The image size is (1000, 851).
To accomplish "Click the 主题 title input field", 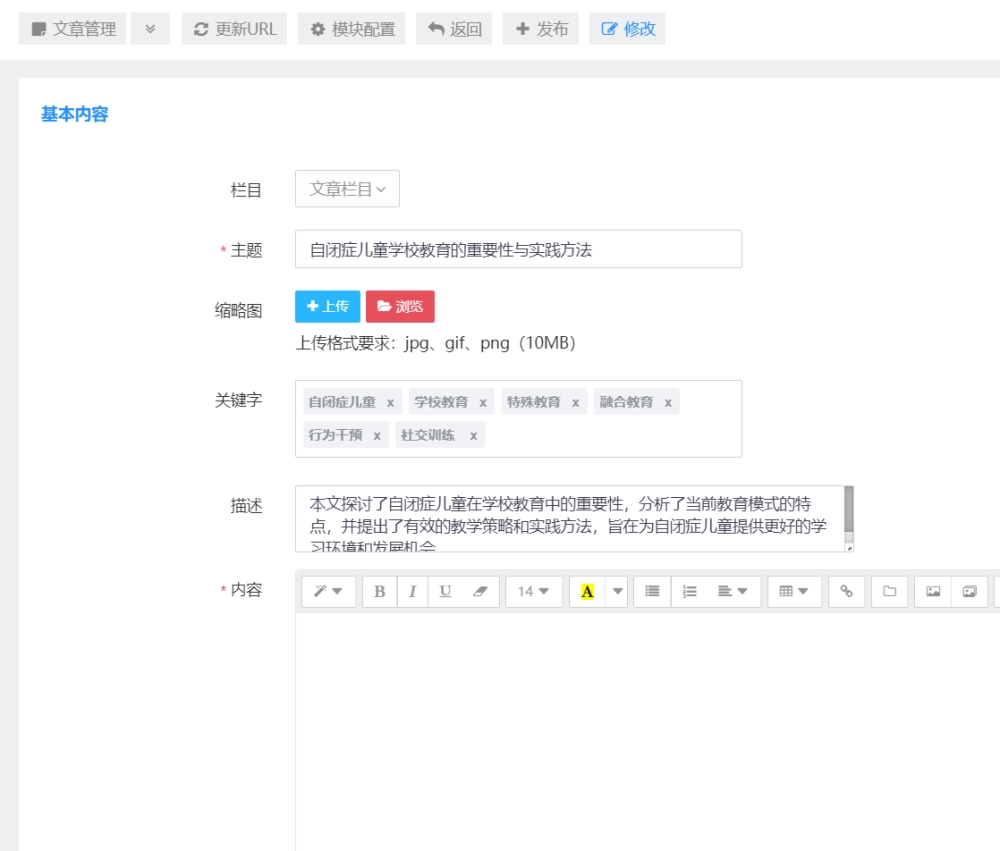I will click(x=518, y=249).
